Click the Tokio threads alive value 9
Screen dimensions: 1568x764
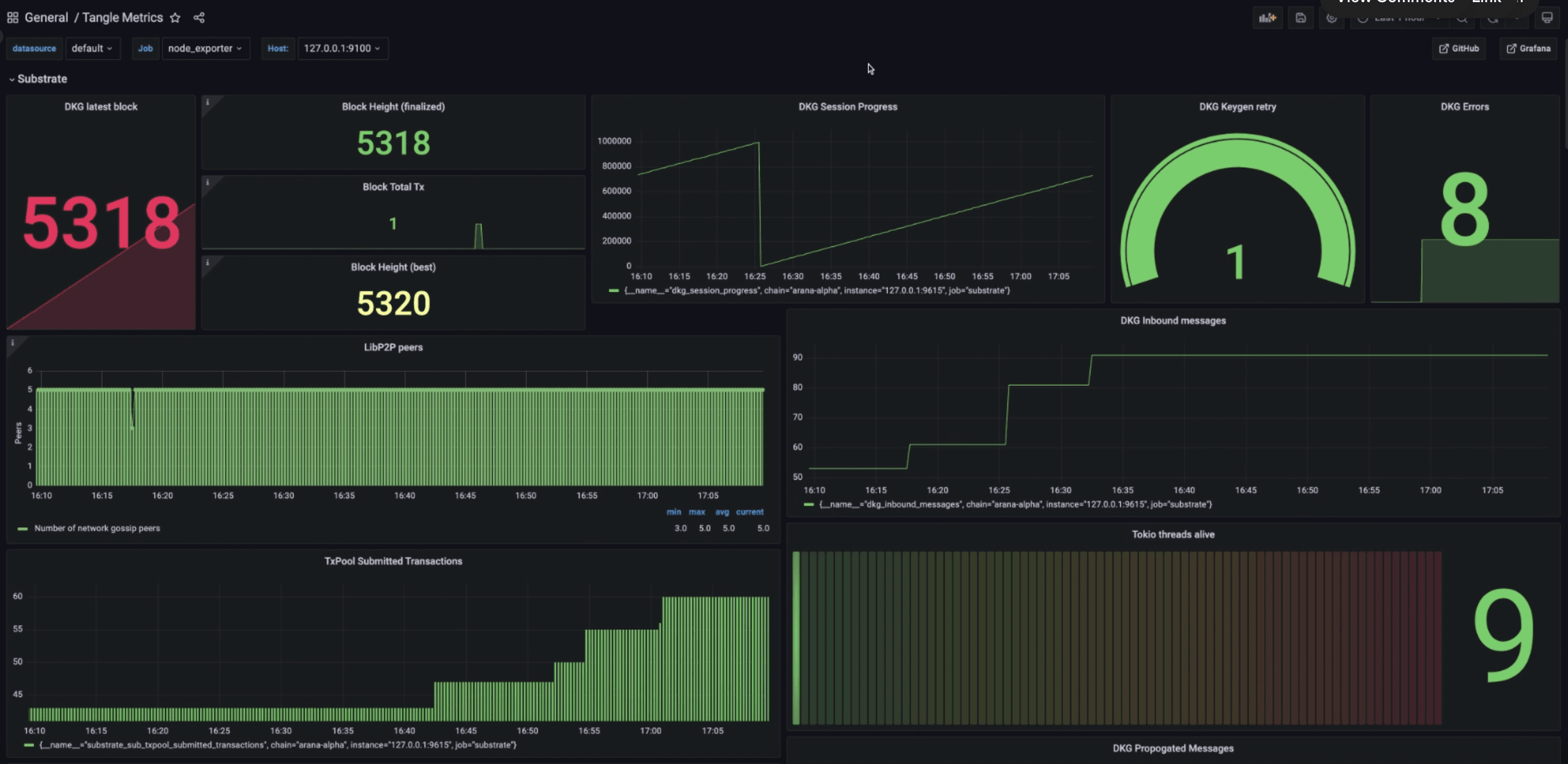[1503, 635]
